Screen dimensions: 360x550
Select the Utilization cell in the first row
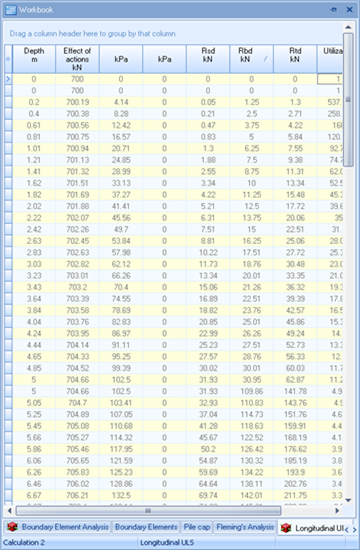(x=330, y=79)
